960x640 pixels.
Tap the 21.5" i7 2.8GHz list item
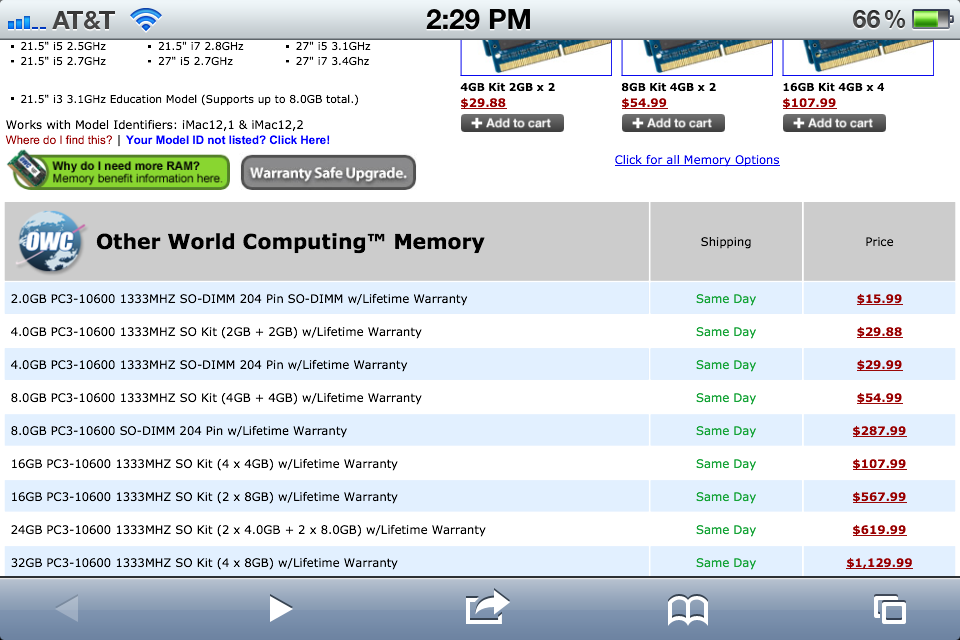click(200, 47)
